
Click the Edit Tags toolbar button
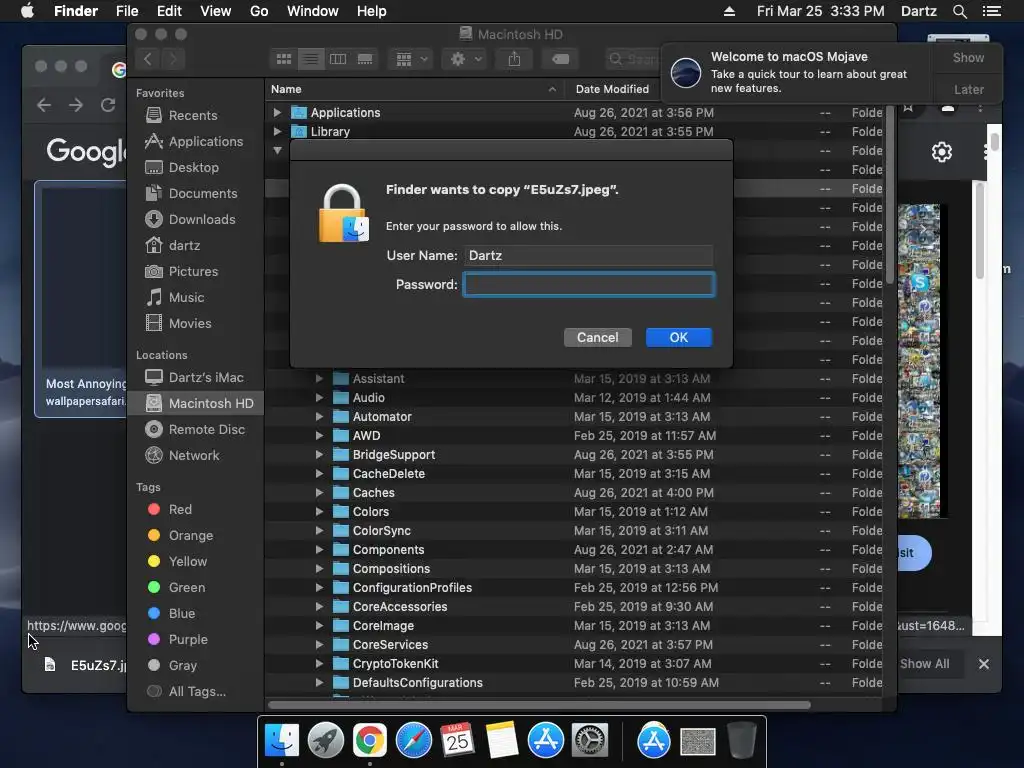tap(560, 59)
